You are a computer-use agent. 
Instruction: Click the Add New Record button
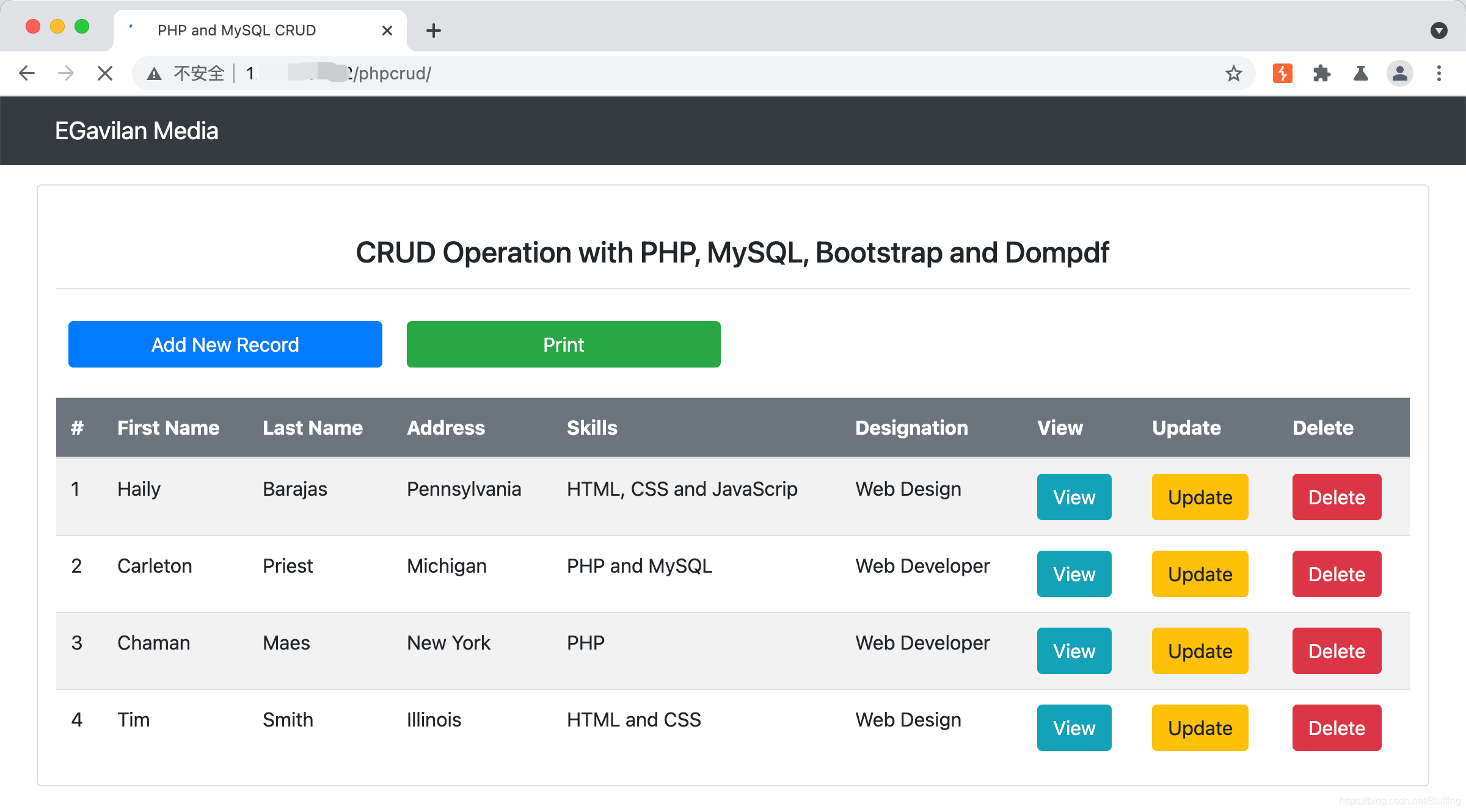click(225, 344)
